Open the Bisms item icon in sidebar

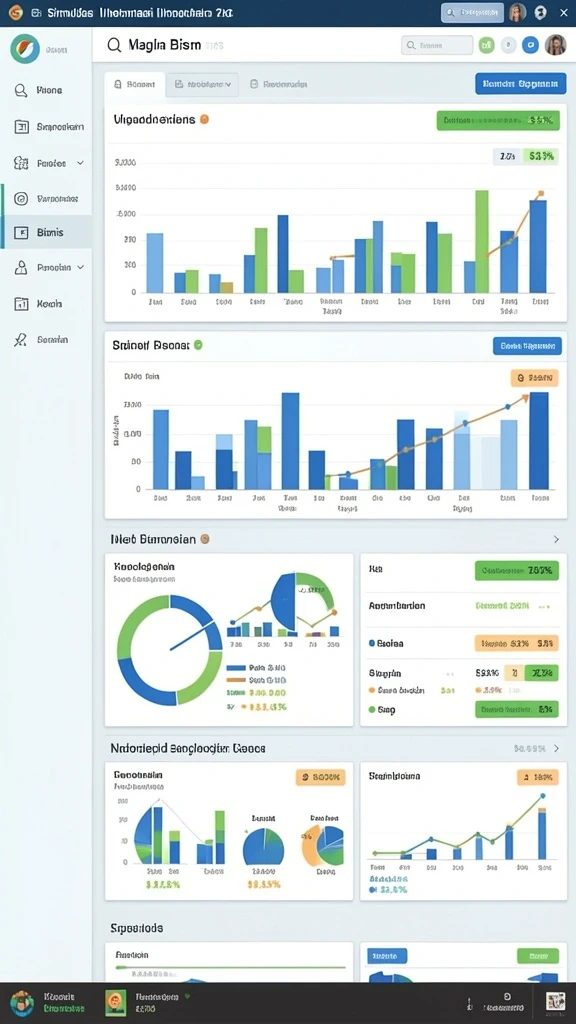[x=21, y=232]
